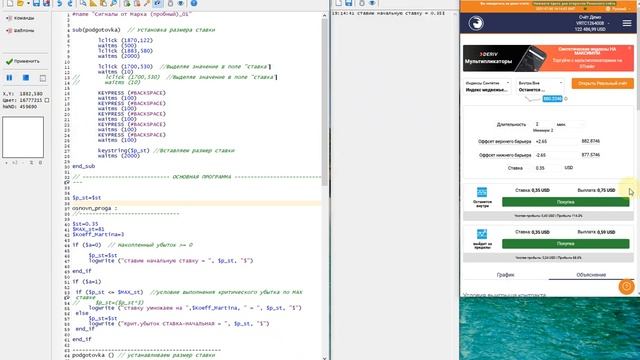This screenshot has height=360, width=640.
Task: Close the Deriv promotional banner with the x
Action: pyautogui.click(x=630, y=48)
